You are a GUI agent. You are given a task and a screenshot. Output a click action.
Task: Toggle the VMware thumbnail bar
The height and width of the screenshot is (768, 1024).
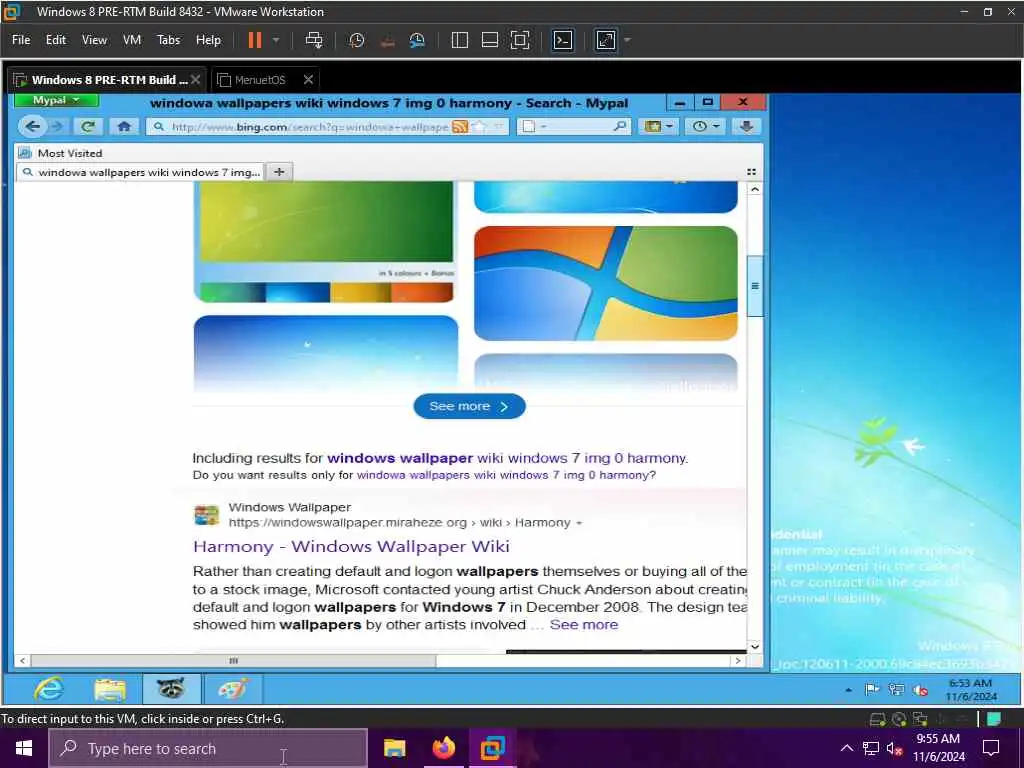point(490,40)
